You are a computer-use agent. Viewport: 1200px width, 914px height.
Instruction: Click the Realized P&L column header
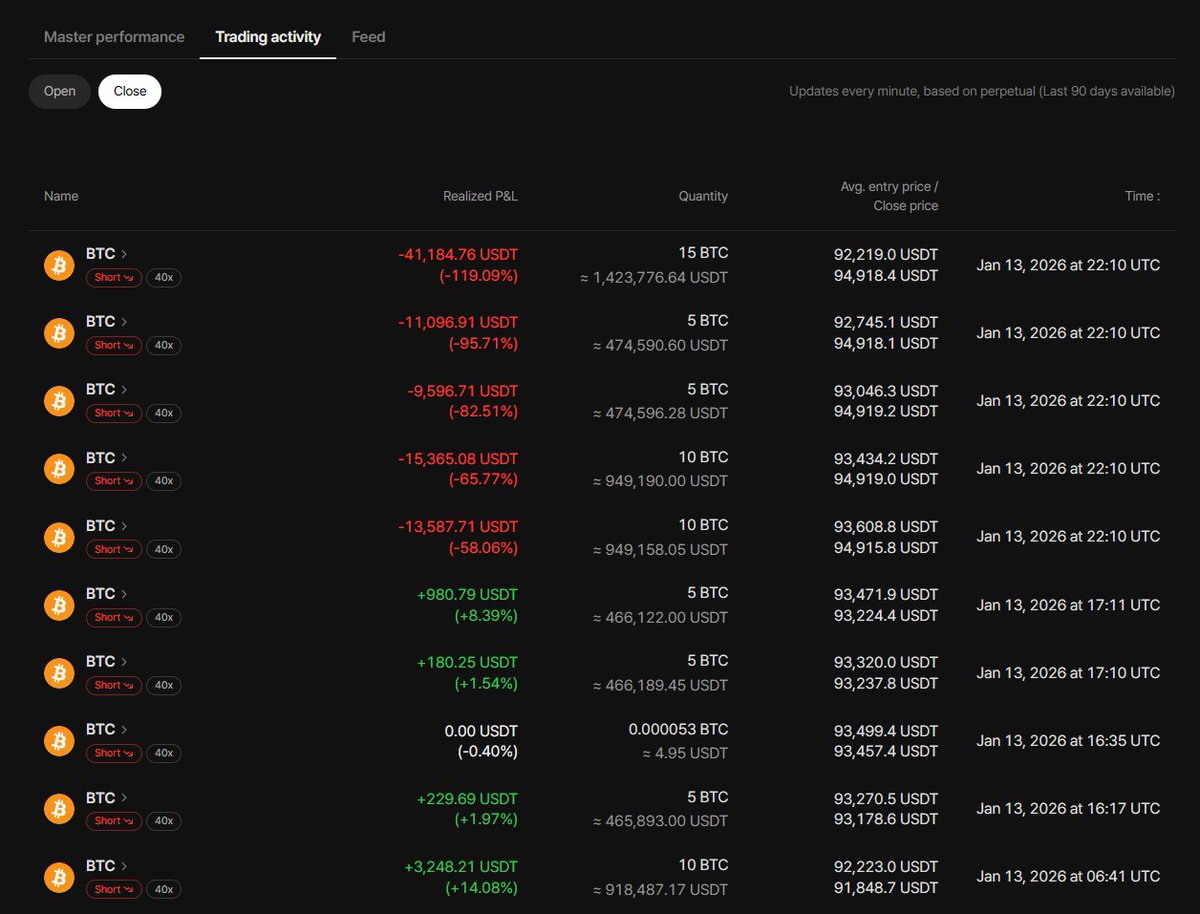[480, 196]
